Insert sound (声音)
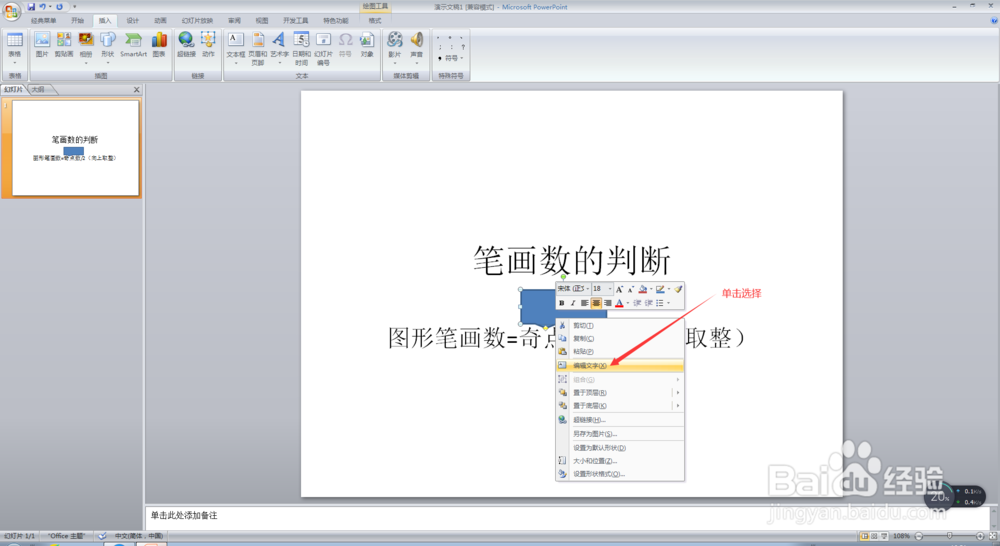Screen dimensions: 1000x546 (416, 48)
